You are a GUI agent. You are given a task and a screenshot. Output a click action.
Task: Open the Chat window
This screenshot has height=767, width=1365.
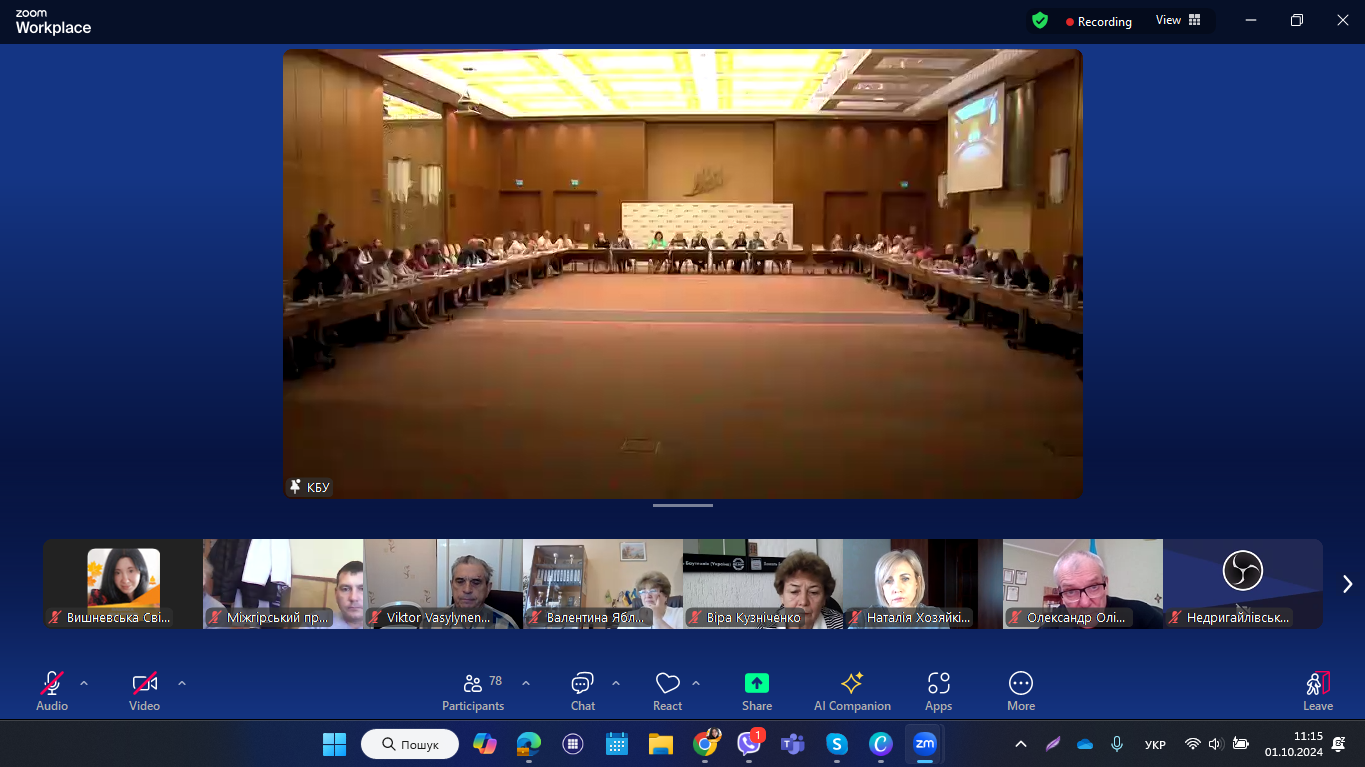(x=582, y=691)
